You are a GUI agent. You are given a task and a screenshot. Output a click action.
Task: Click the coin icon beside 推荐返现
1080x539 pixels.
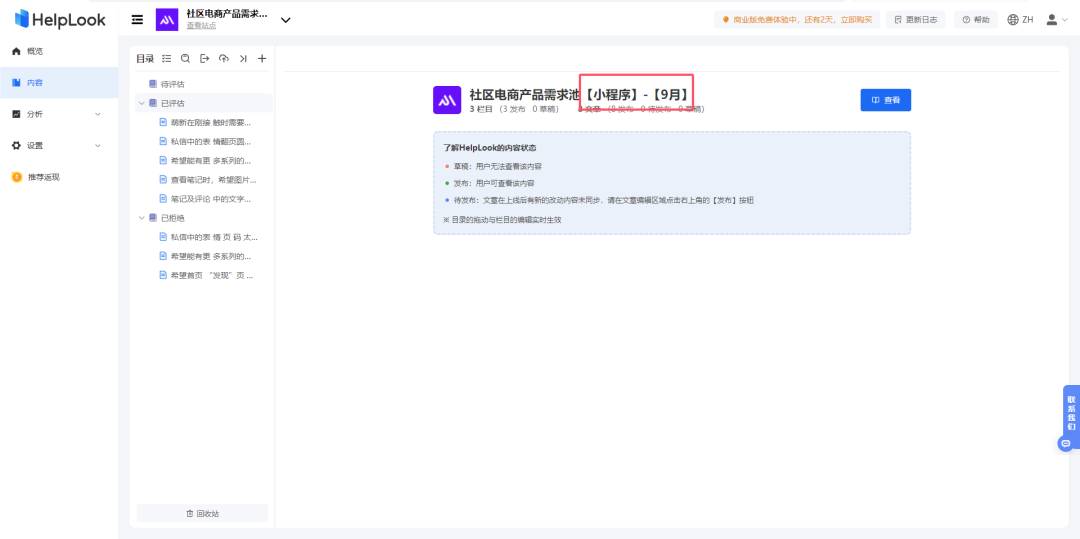click(x=17, y=177)
